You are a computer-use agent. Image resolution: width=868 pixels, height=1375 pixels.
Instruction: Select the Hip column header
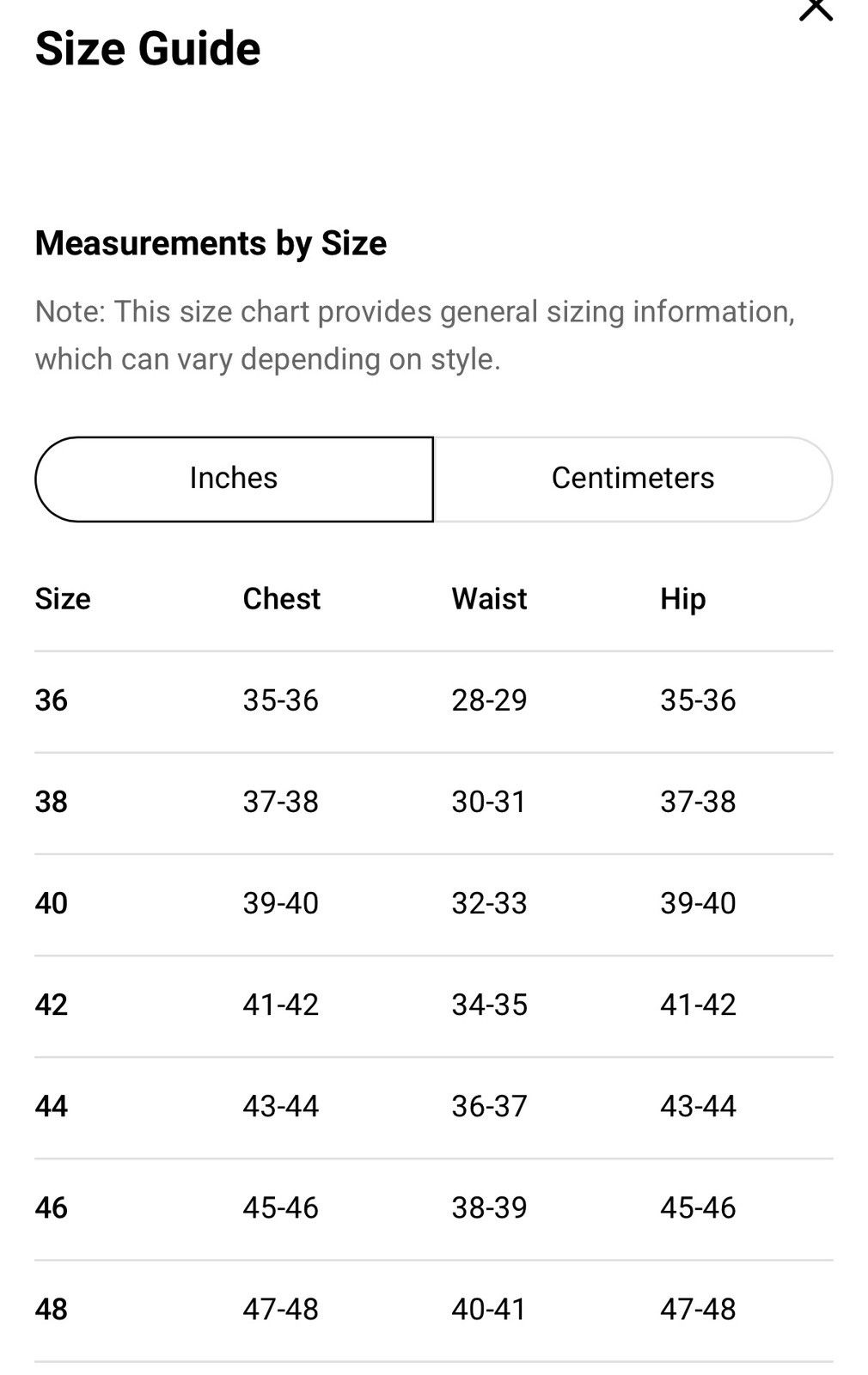[x=682, y=599]
